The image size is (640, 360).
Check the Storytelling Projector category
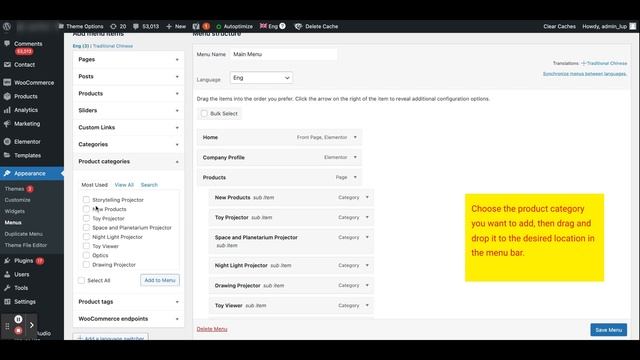click(86, 200)
